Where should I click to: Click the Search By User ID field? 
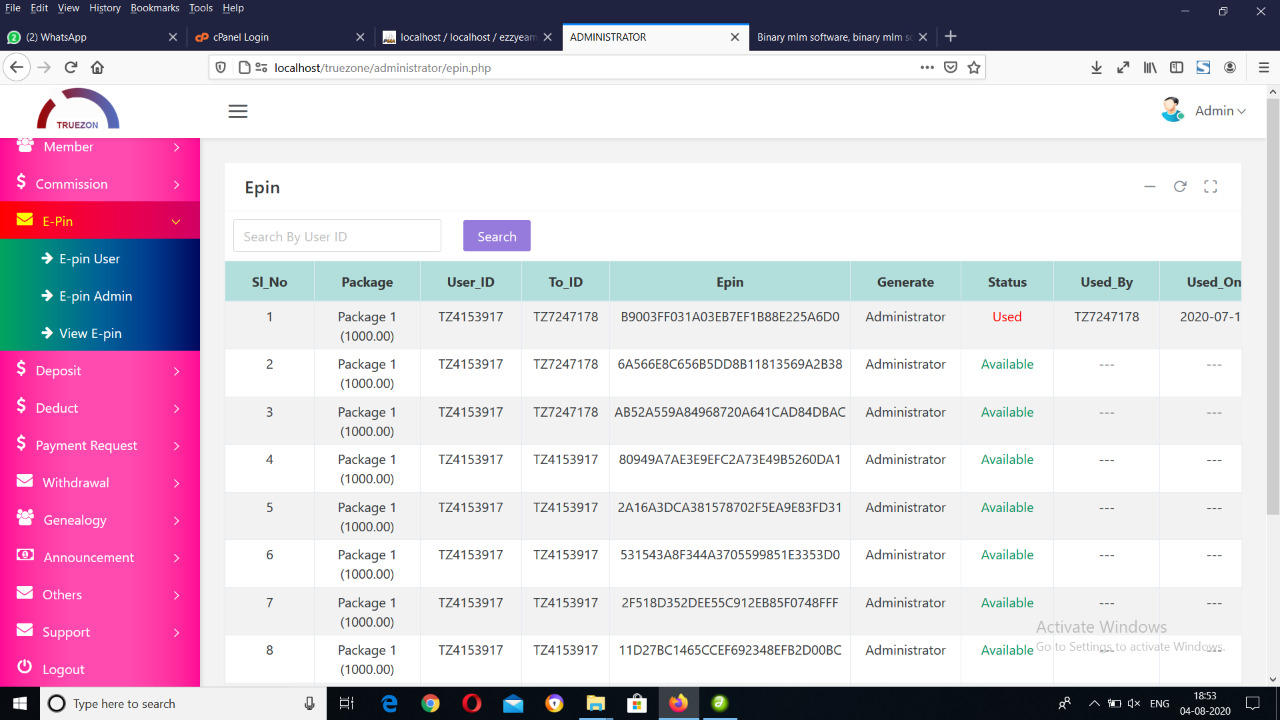(x=337, y=236)
